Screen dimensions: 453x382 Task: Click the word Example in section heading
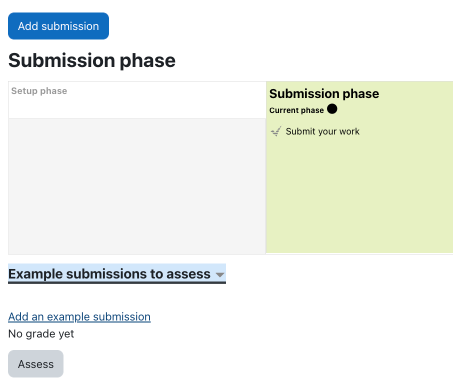click(37, 274)
